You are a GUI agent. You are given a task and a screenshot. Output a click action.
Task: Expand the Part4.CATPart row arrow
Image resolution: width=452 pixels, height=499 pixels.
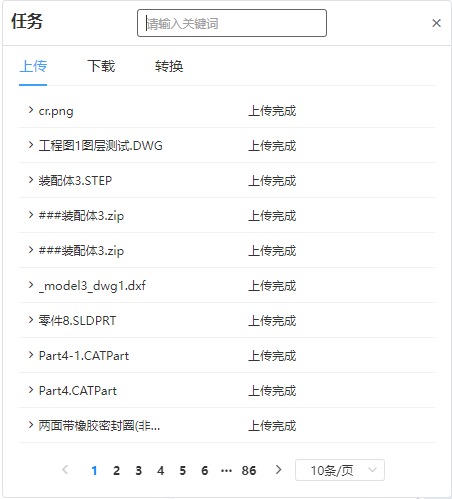point(31,390)
